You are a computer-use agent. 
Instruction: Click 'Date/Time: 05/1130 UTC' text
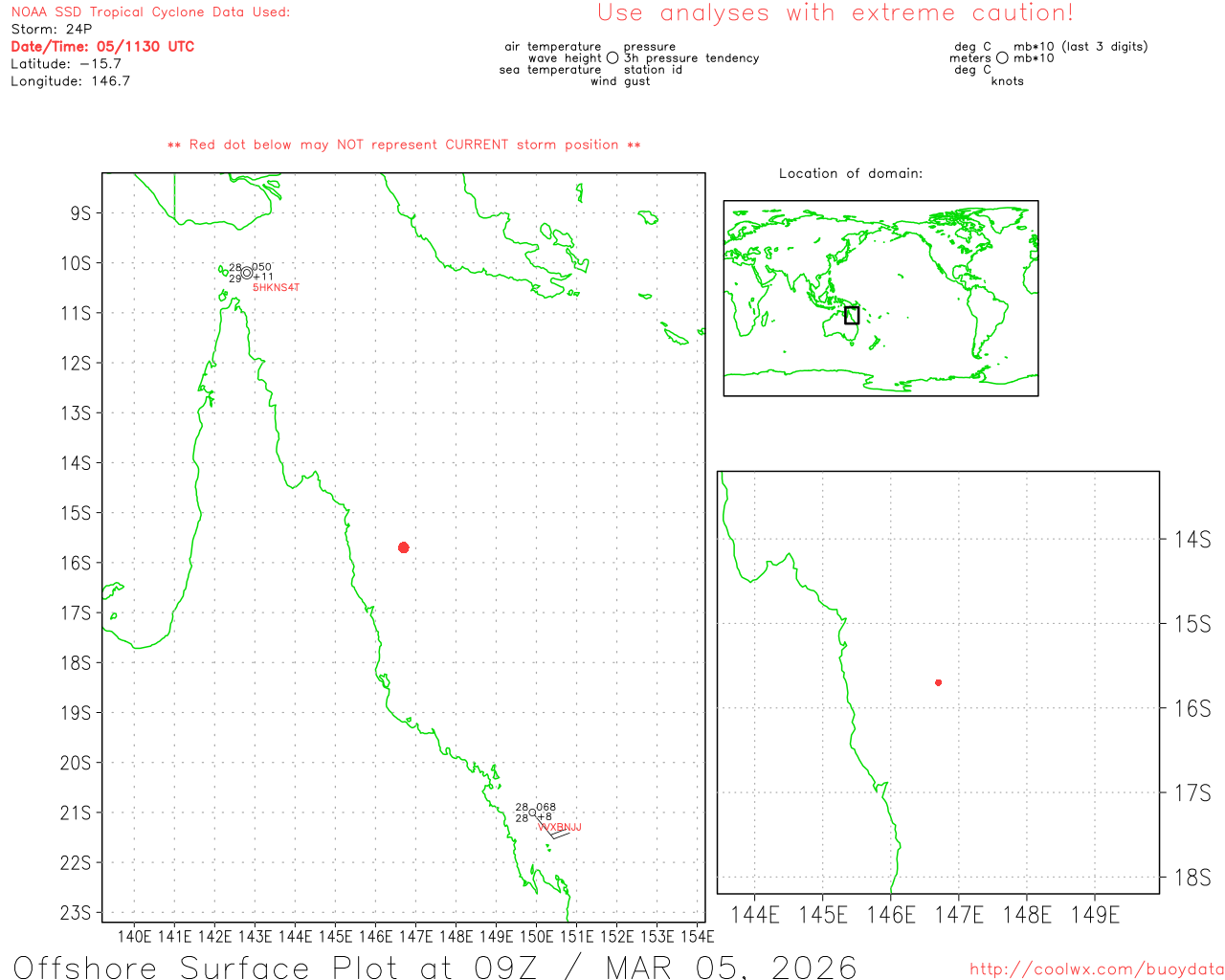(102, 47)
